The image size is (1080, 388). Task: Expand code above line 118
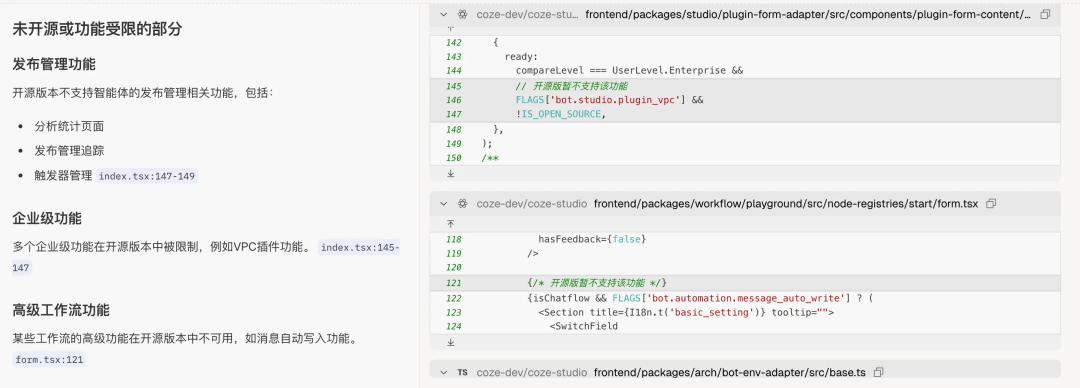pyautogui.click(x=450, y=224)
